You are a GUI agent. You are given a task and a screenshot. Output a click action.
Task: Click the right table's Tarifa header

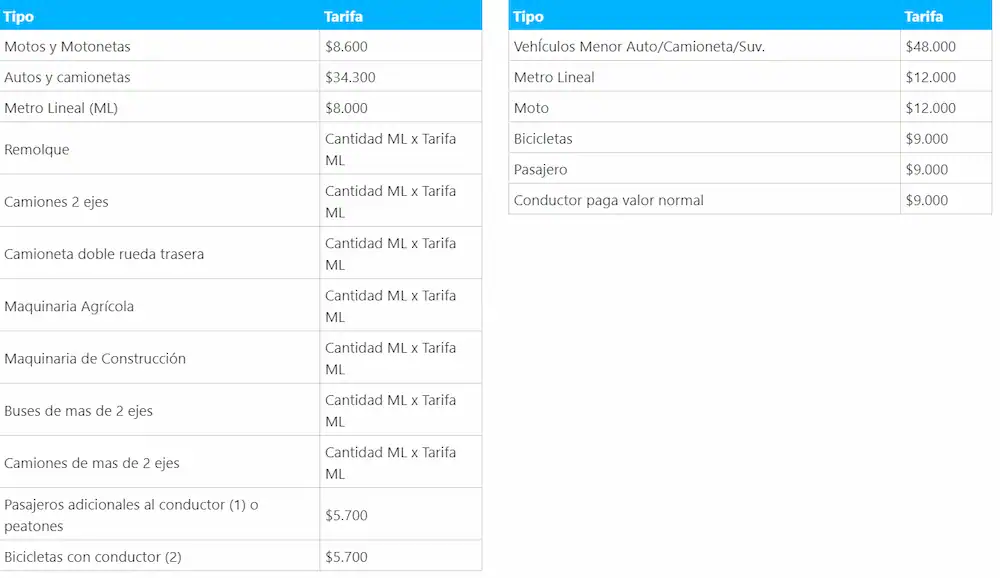tap(946, 16)
